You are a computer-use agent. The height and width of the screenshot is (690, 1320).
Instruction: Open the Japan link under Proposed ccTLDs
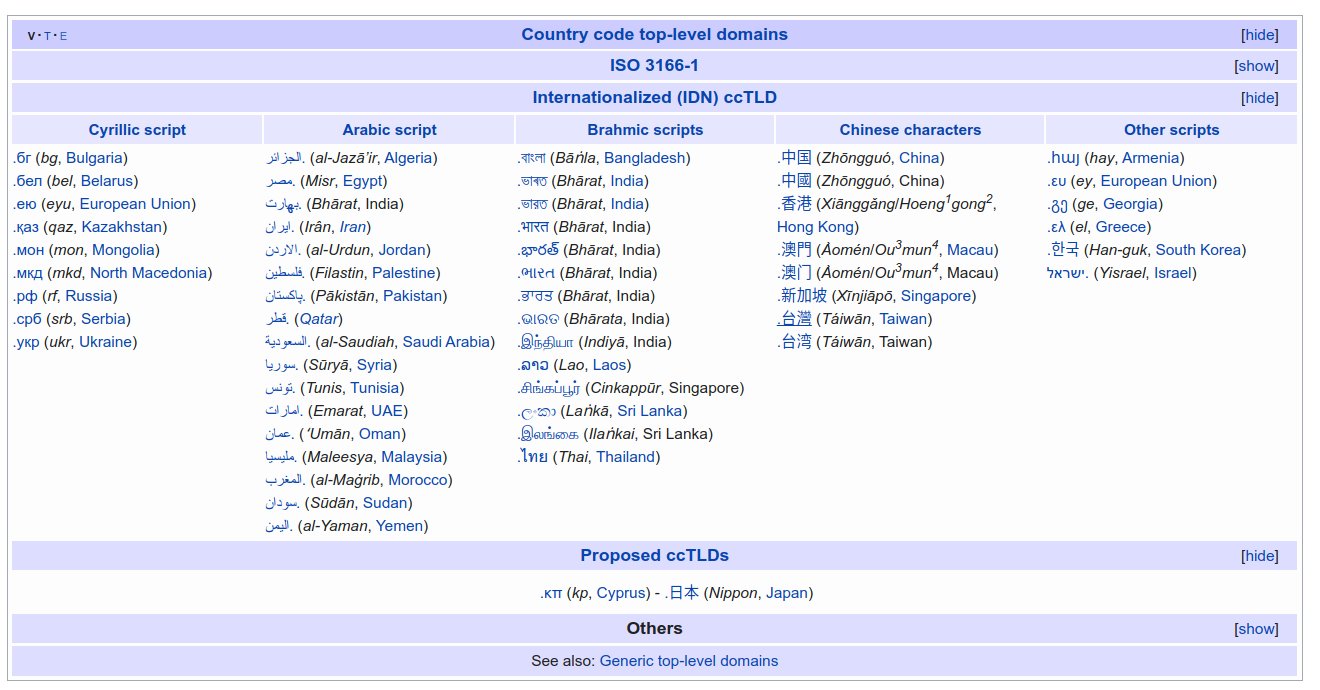tap(787, 593)
